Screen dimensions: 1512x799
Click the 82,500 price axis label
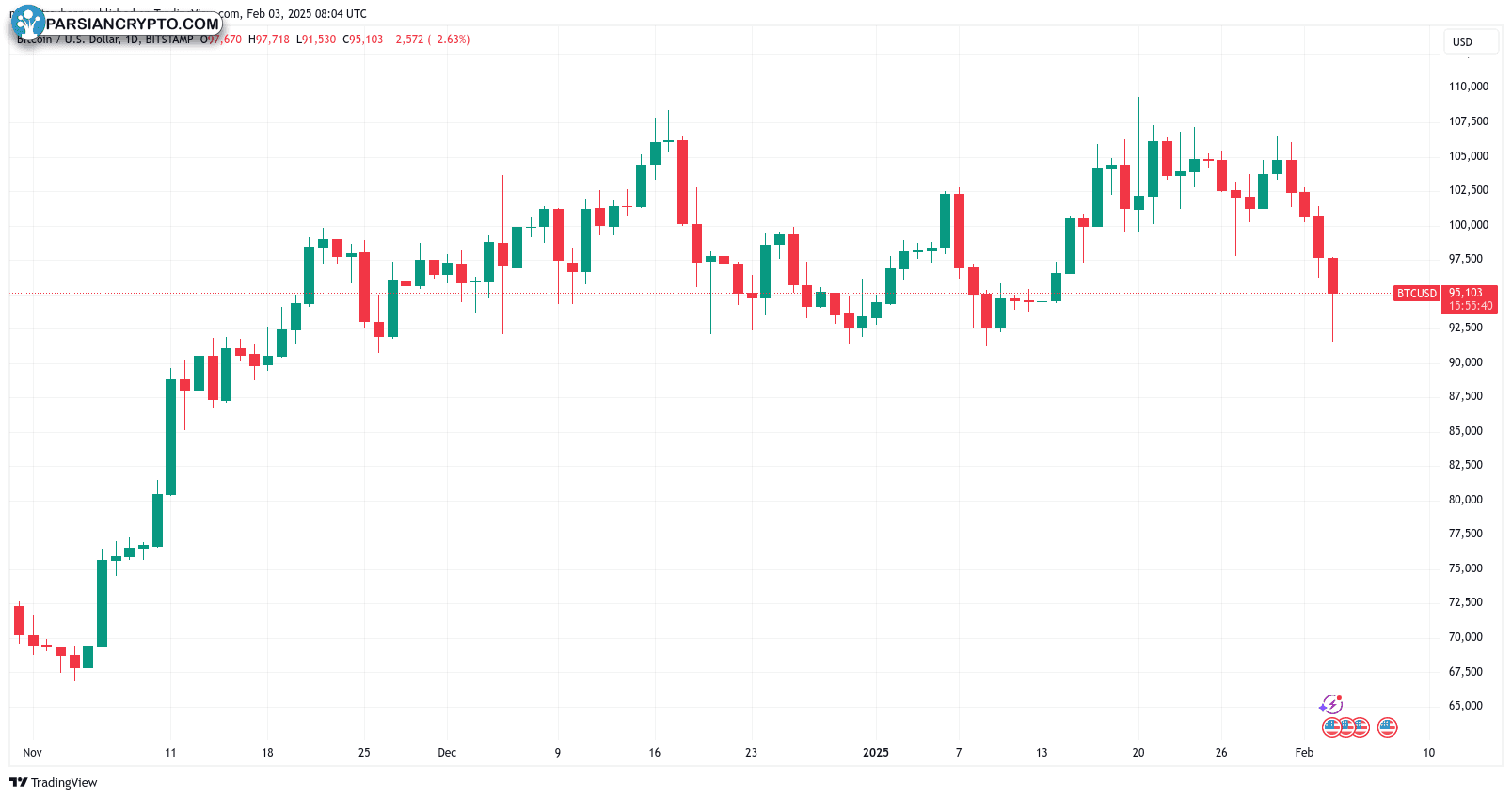(1466, 465)
